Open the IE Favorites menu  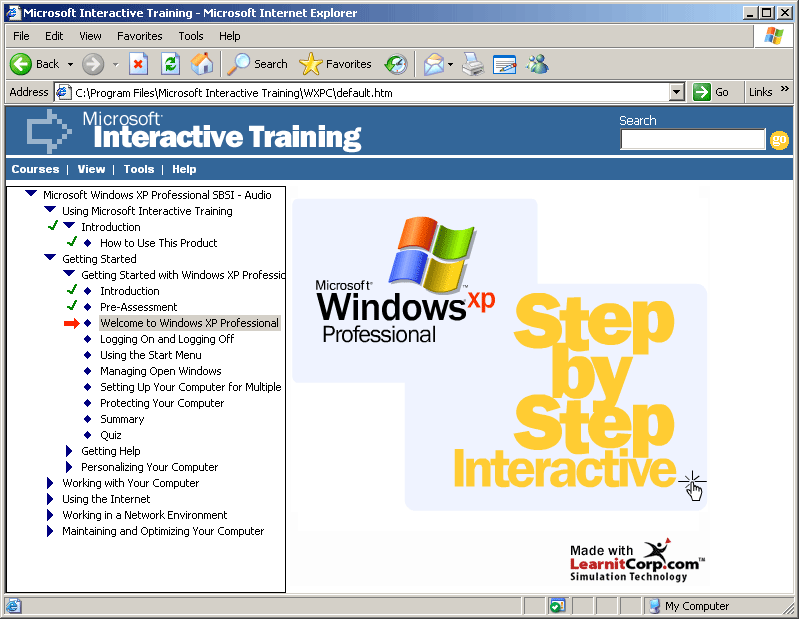point(140,36)
